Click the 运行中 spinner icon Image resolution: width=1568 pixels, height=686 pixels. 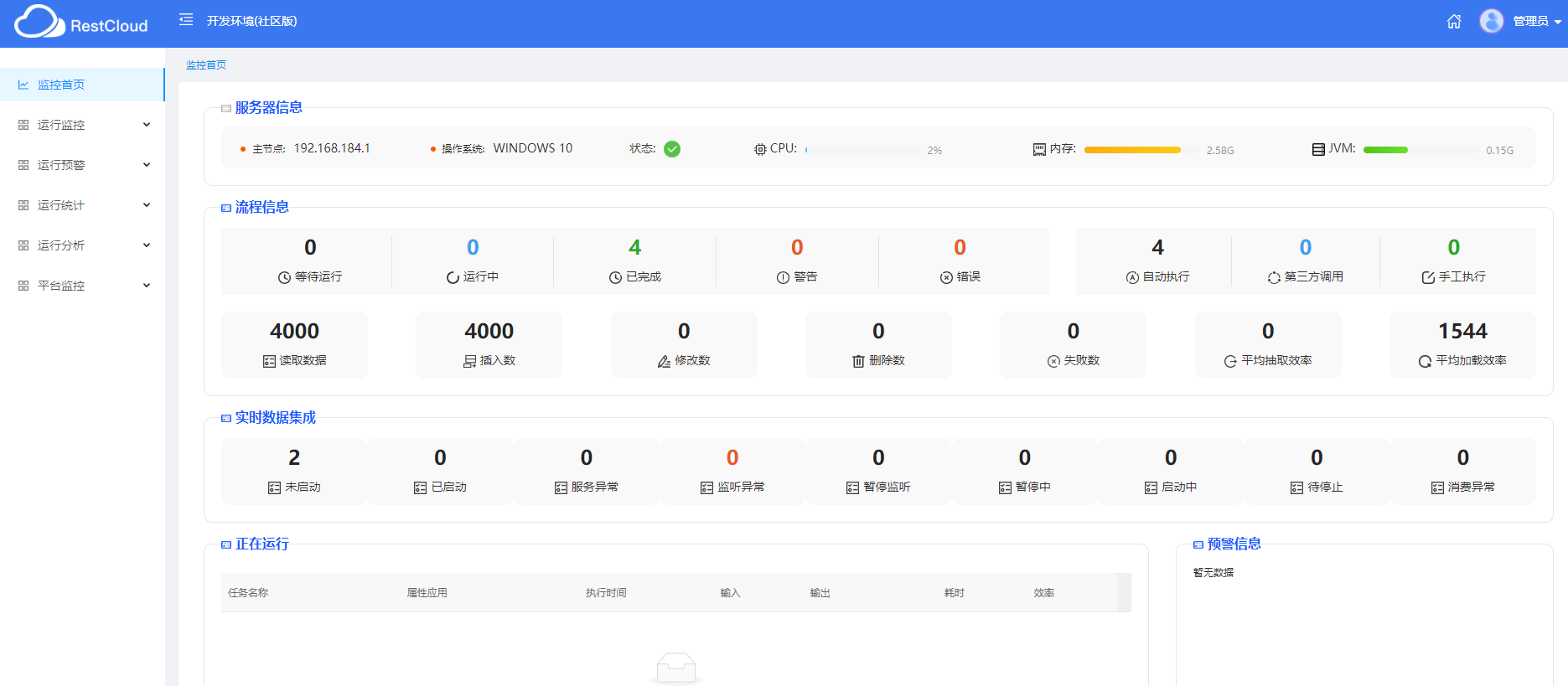(453, 277)
